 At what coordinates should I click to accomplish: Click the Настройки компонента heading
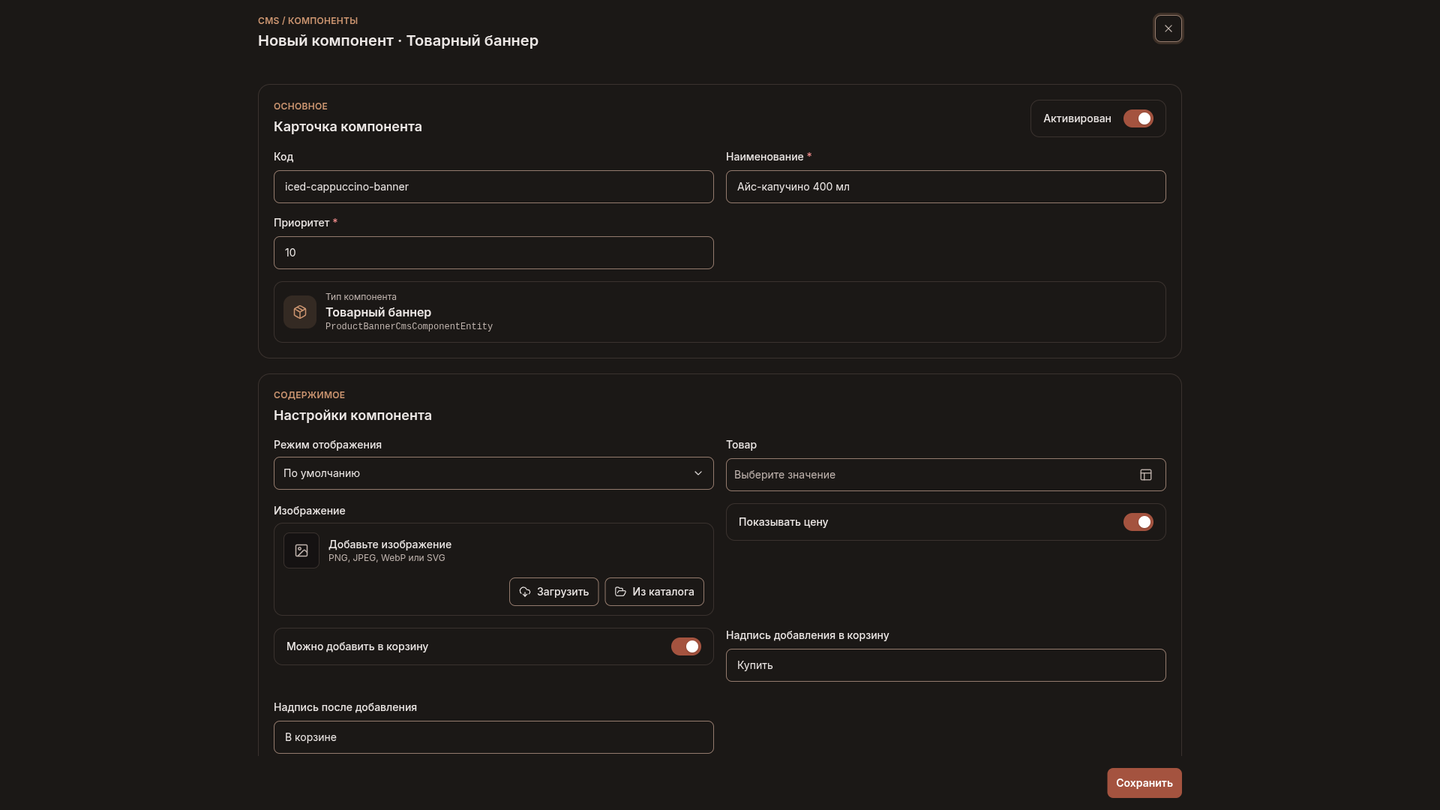pyautogui.click(x=353, y=416)
